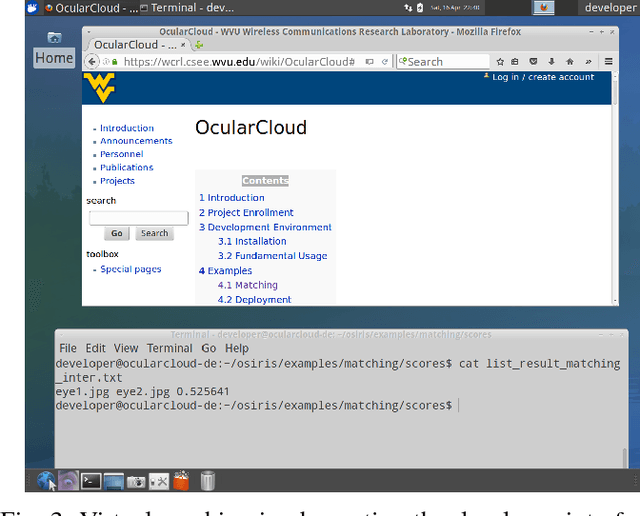Open the trash can in the dock
This screenshot has height=516, width=640.
tap(207, 481)
